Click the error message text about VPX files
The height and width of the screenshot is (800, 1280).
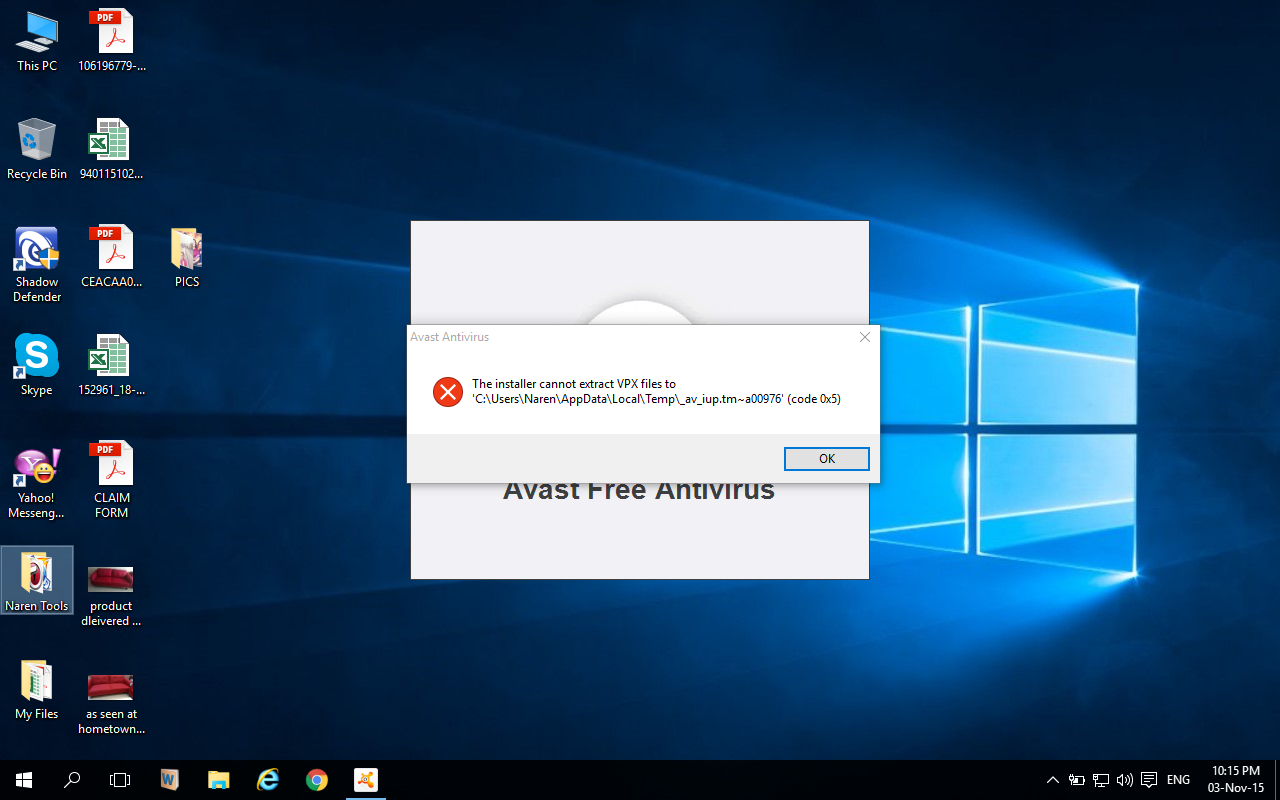click(x=656, y=391)
